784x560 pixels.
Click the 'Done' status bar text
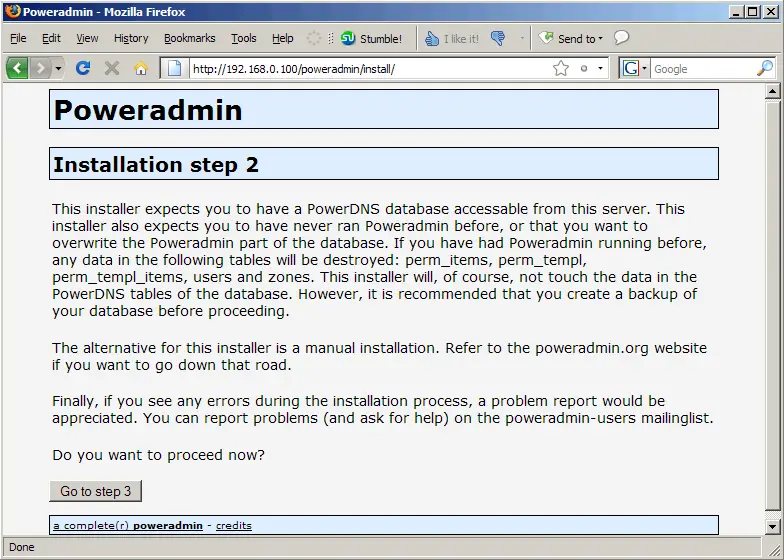pyautogui.click(x=22, y=547)
